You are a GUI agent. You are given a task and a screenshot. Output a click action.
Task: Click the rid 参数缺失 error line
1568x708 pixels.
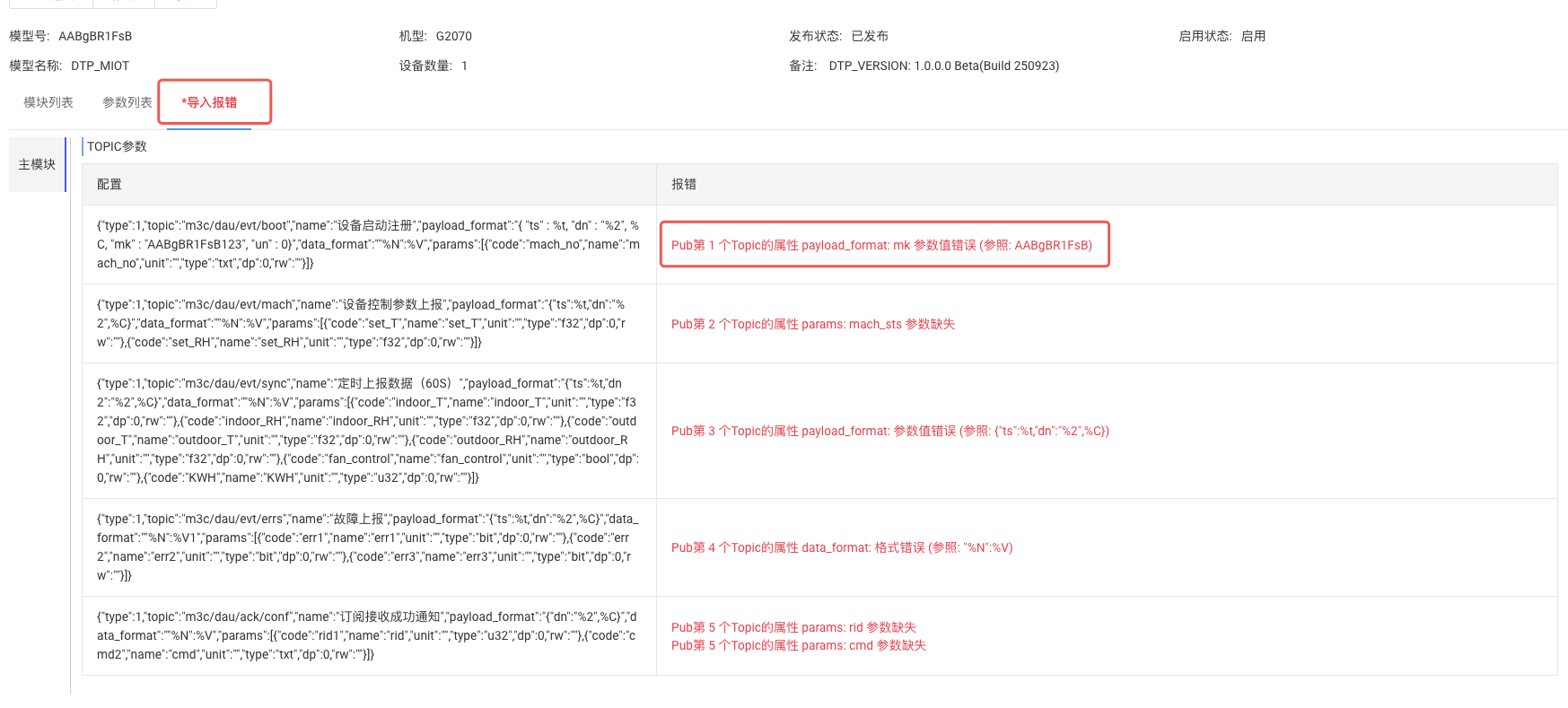(x=793, y=627)
